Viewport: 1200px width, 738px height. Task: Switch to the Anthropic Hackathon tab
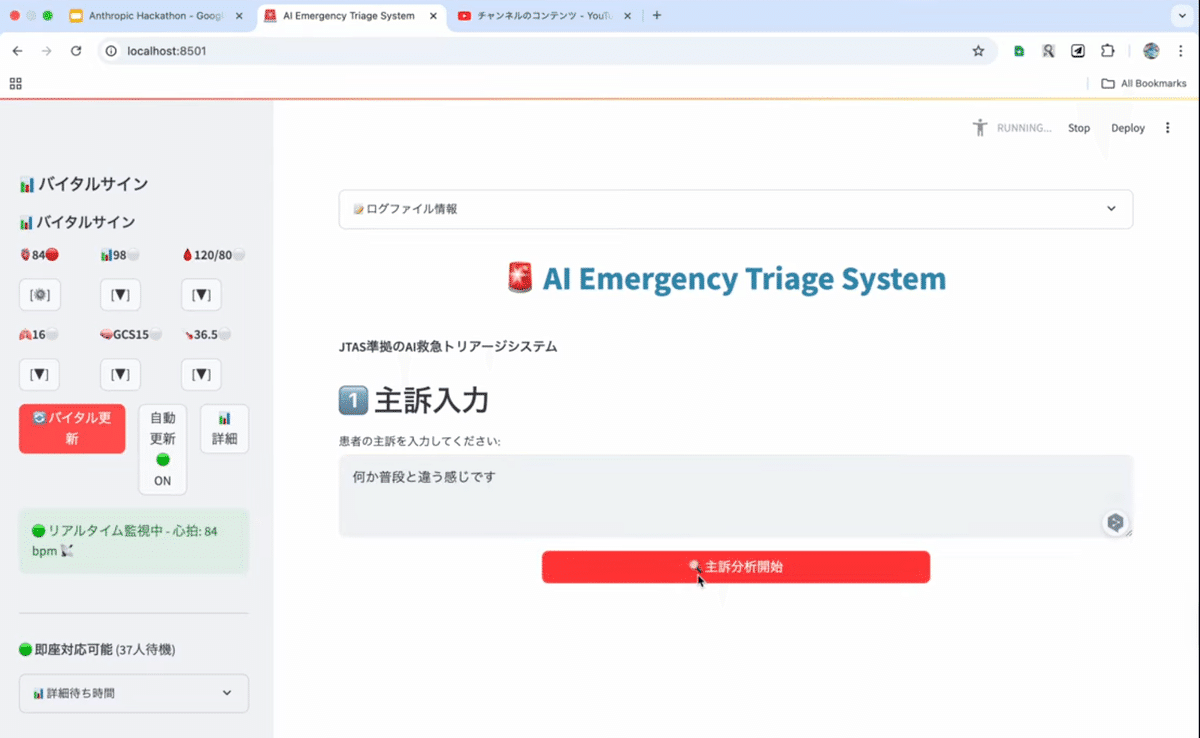(155, 15)
